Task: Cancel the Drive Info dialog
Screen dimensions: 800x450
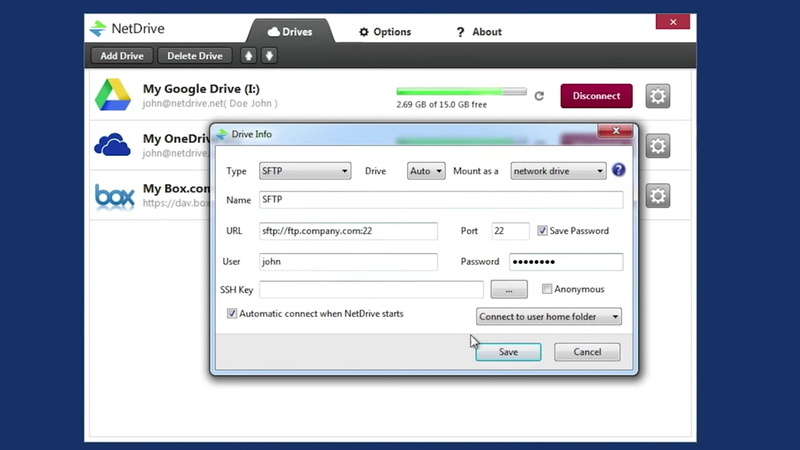Action: [587, 352]
